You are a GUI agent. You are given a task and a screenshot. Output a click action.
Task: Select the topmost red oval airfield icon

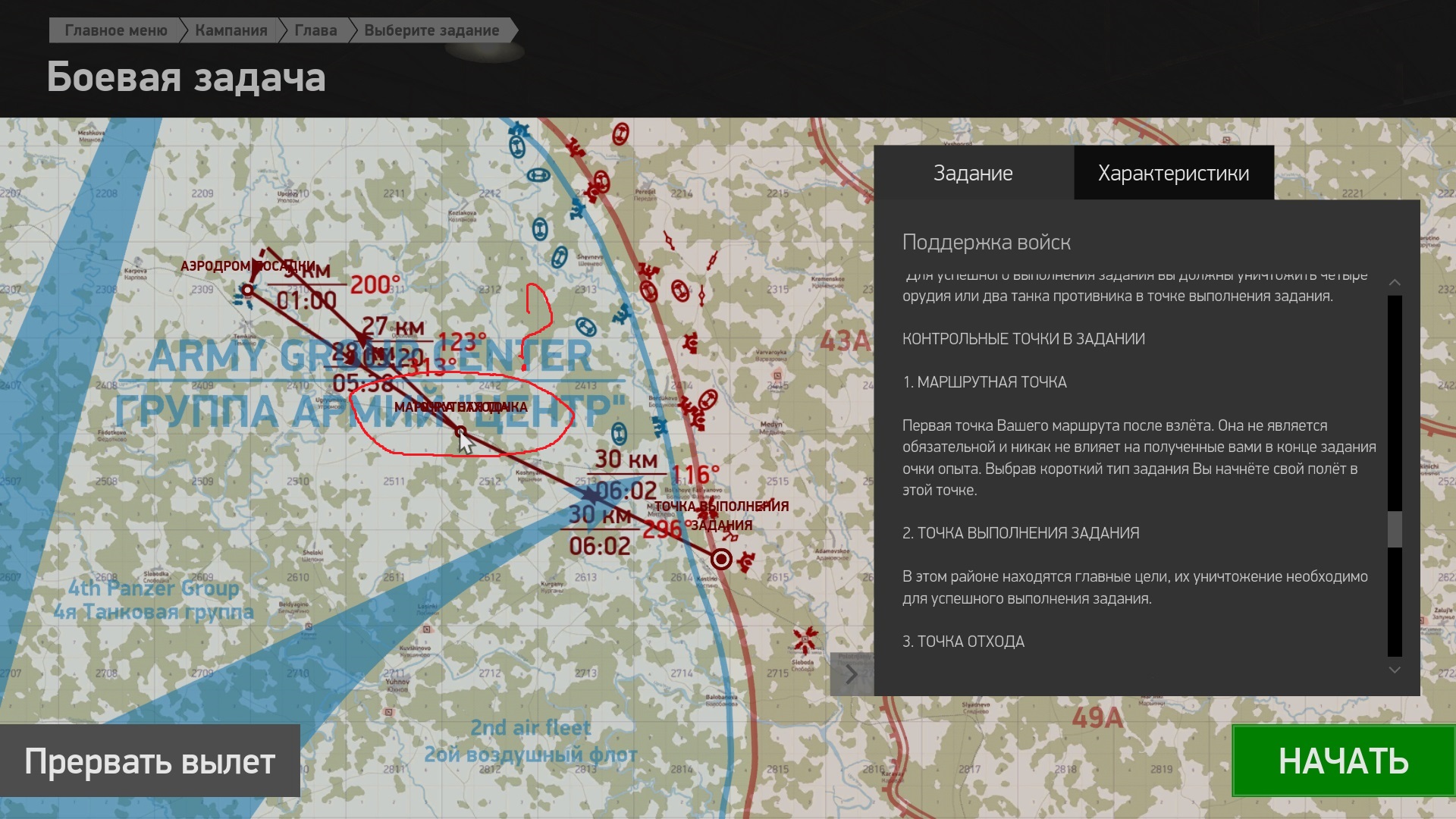(620, 134)
